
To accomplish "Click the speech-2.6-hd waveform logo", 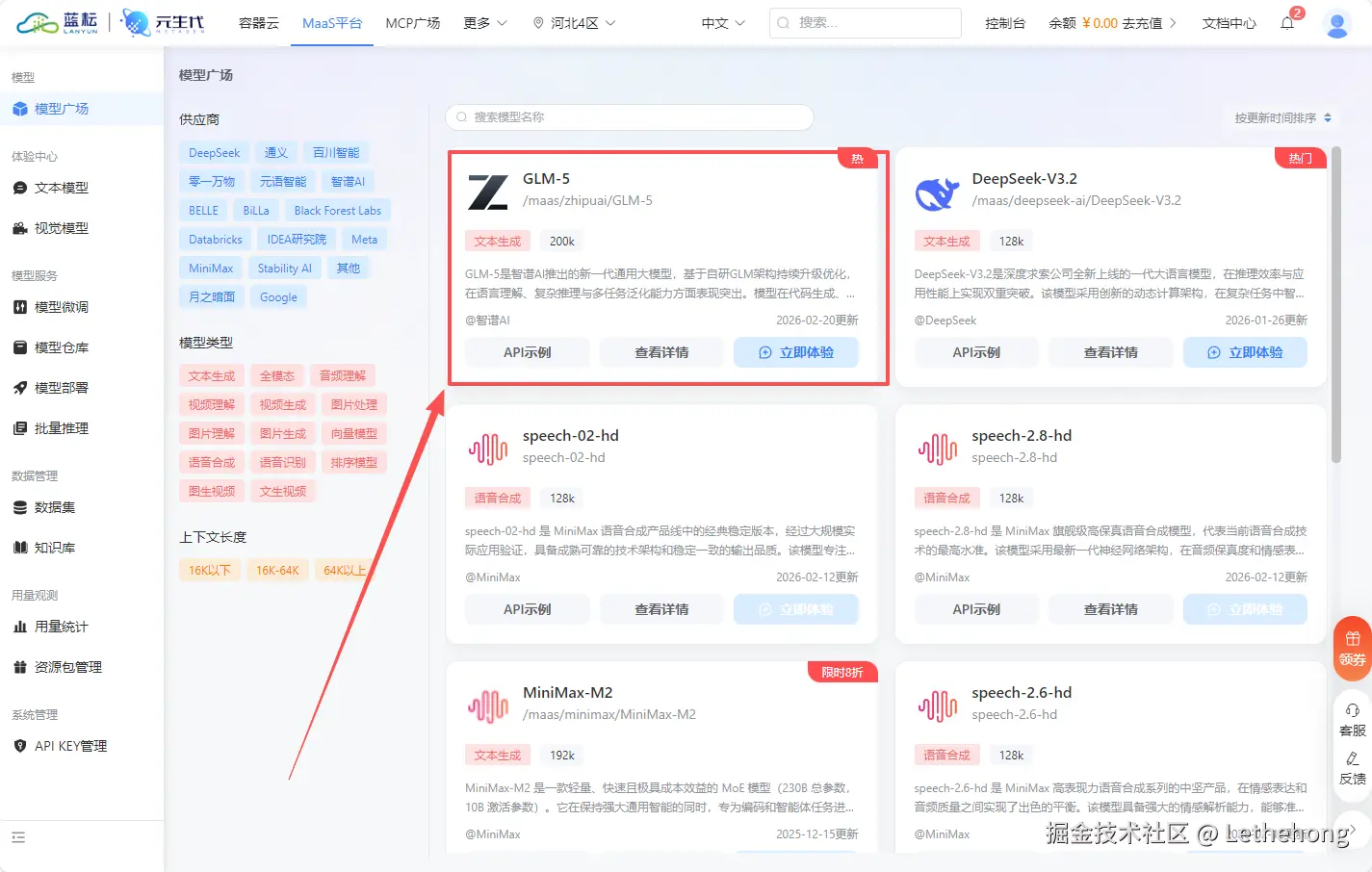I will tap(938, 705).
